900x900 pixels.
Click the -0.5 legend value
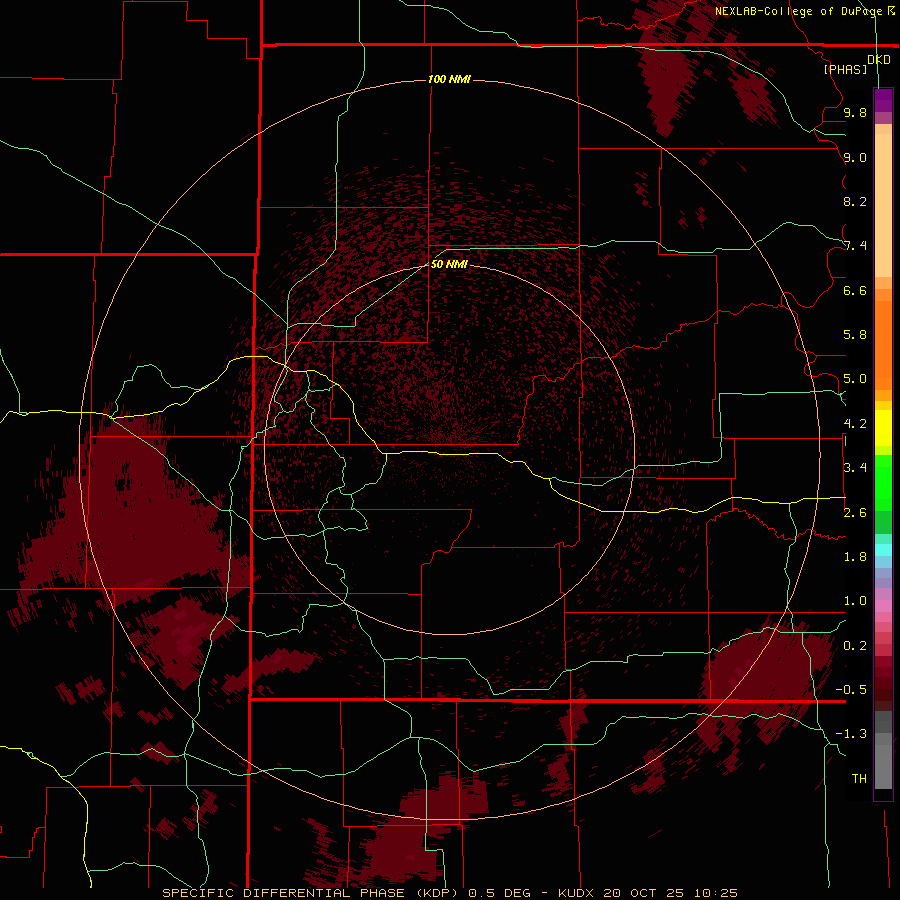tap(851, 690)
